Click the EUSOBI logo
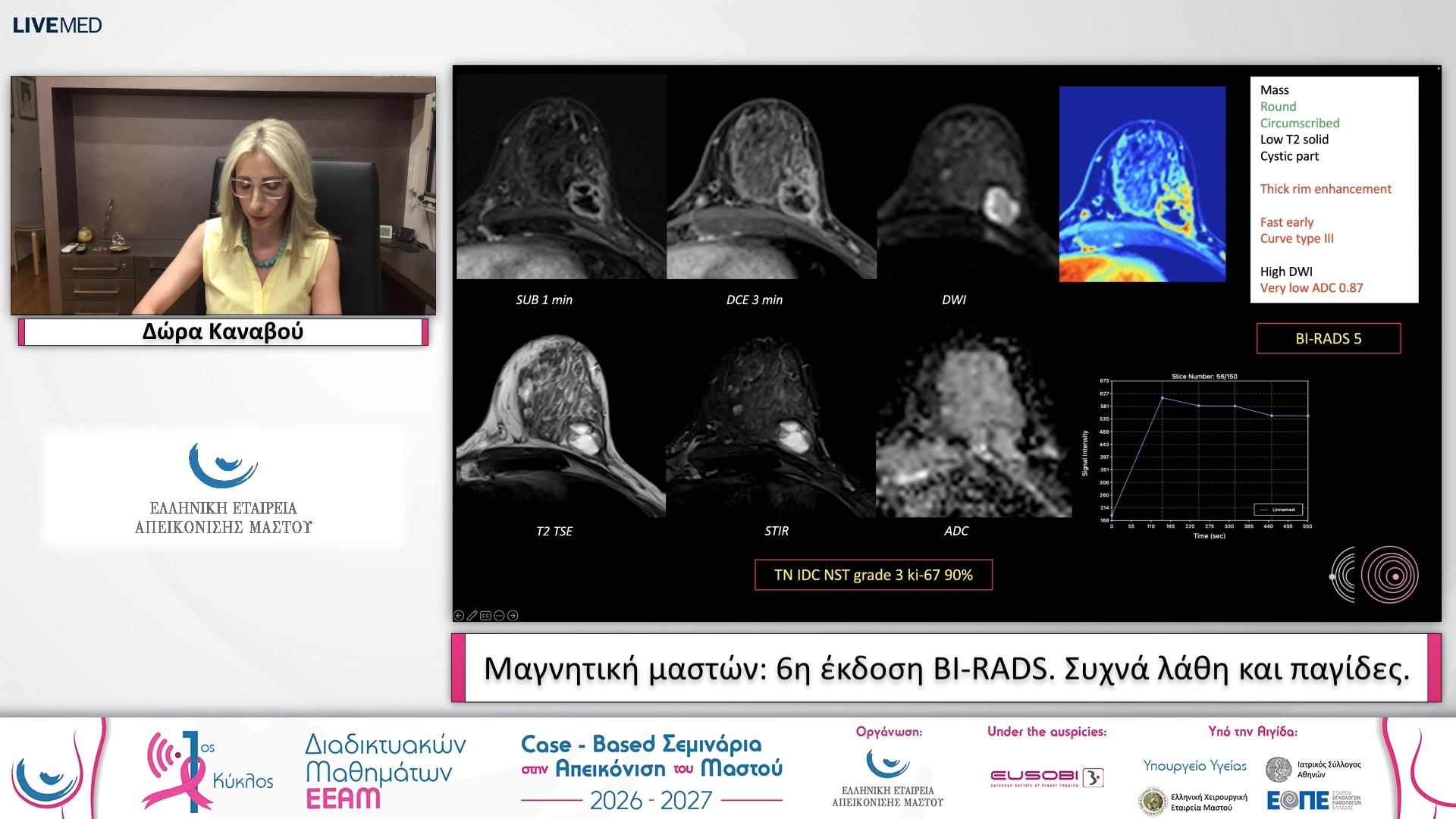1456x819 pixels. pos(1046,777)
